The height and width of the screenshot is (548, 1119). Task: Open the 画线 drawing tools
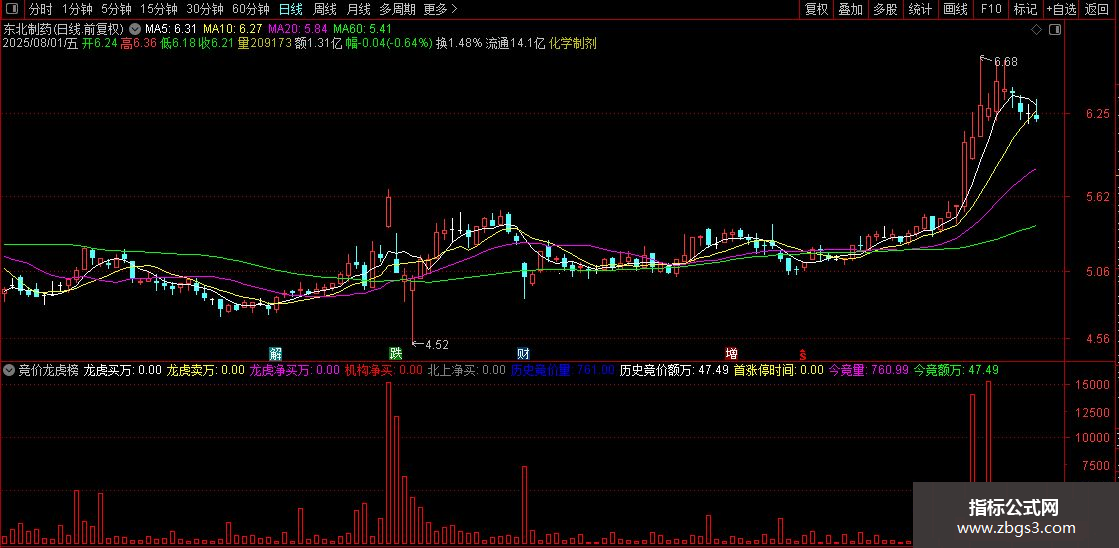[x=955, y=9]
